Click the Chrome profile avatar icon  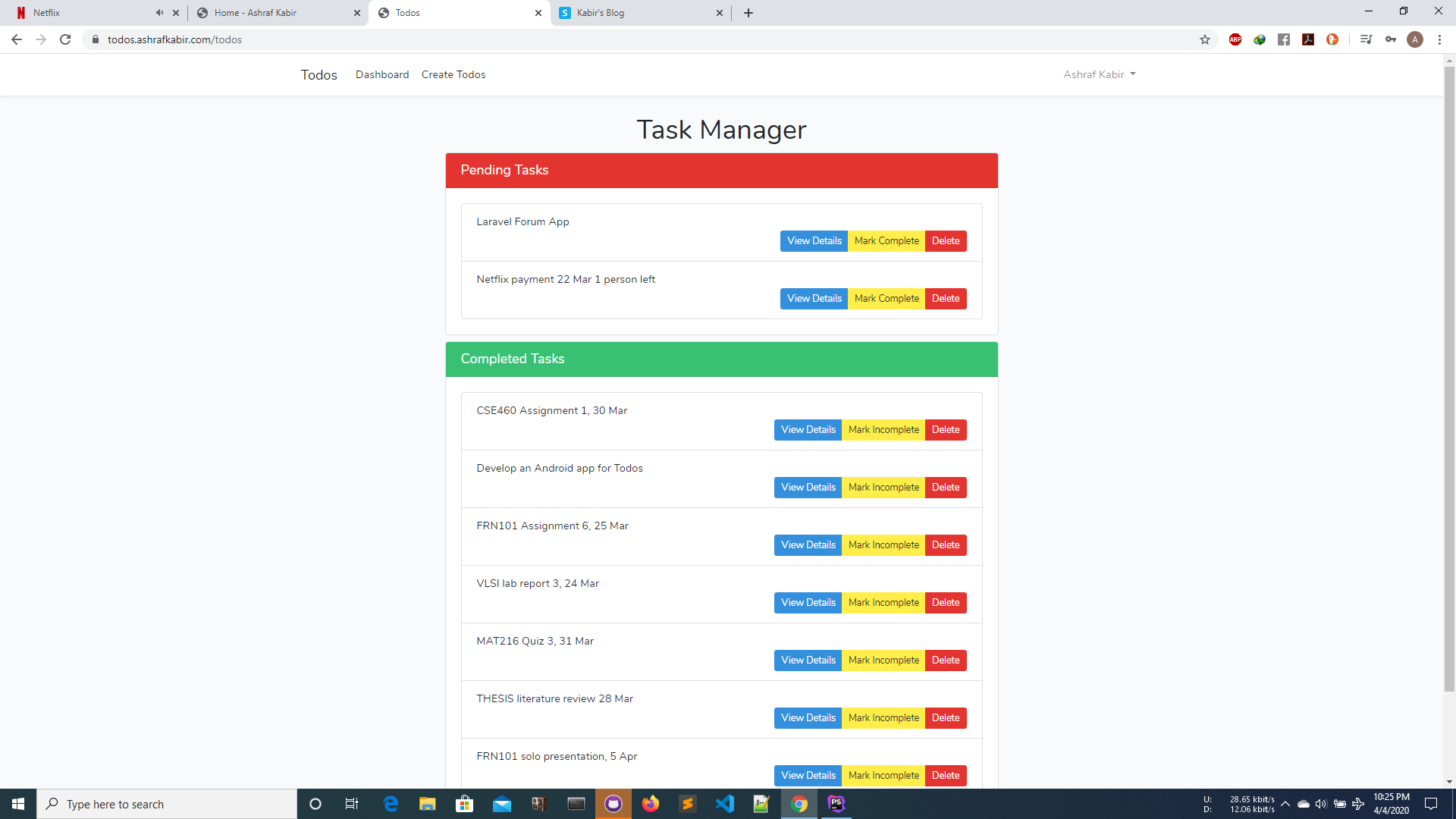click(x=1415, y=39)
